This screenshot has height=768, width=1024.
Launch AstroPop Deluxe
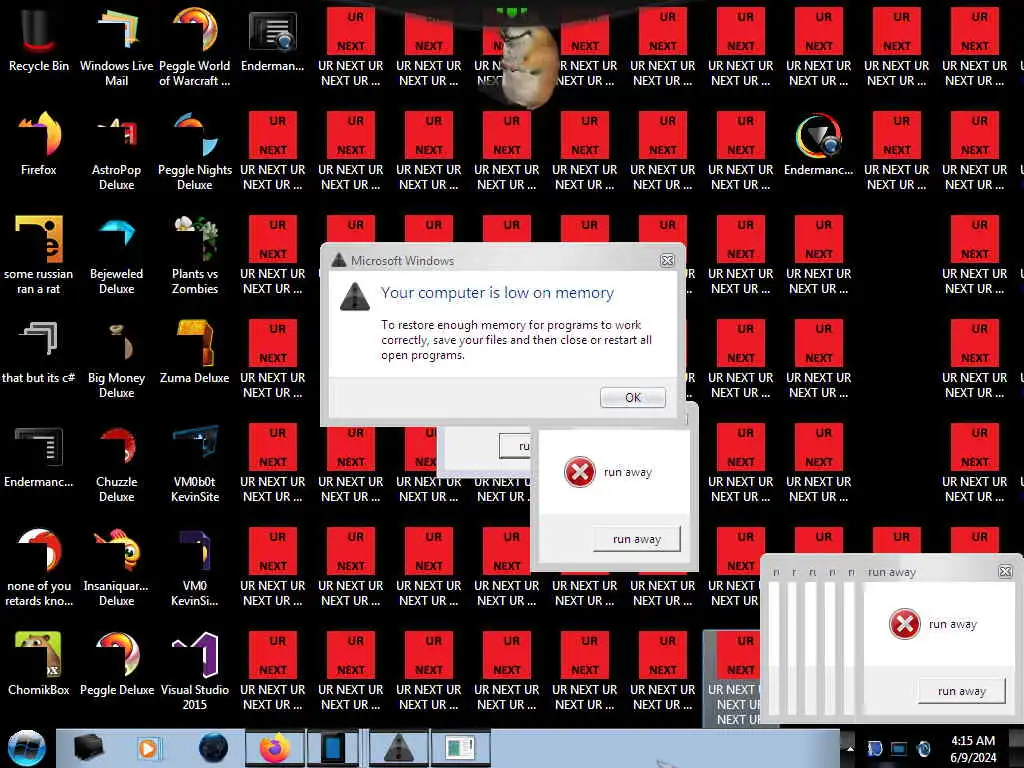coord(116,152)
